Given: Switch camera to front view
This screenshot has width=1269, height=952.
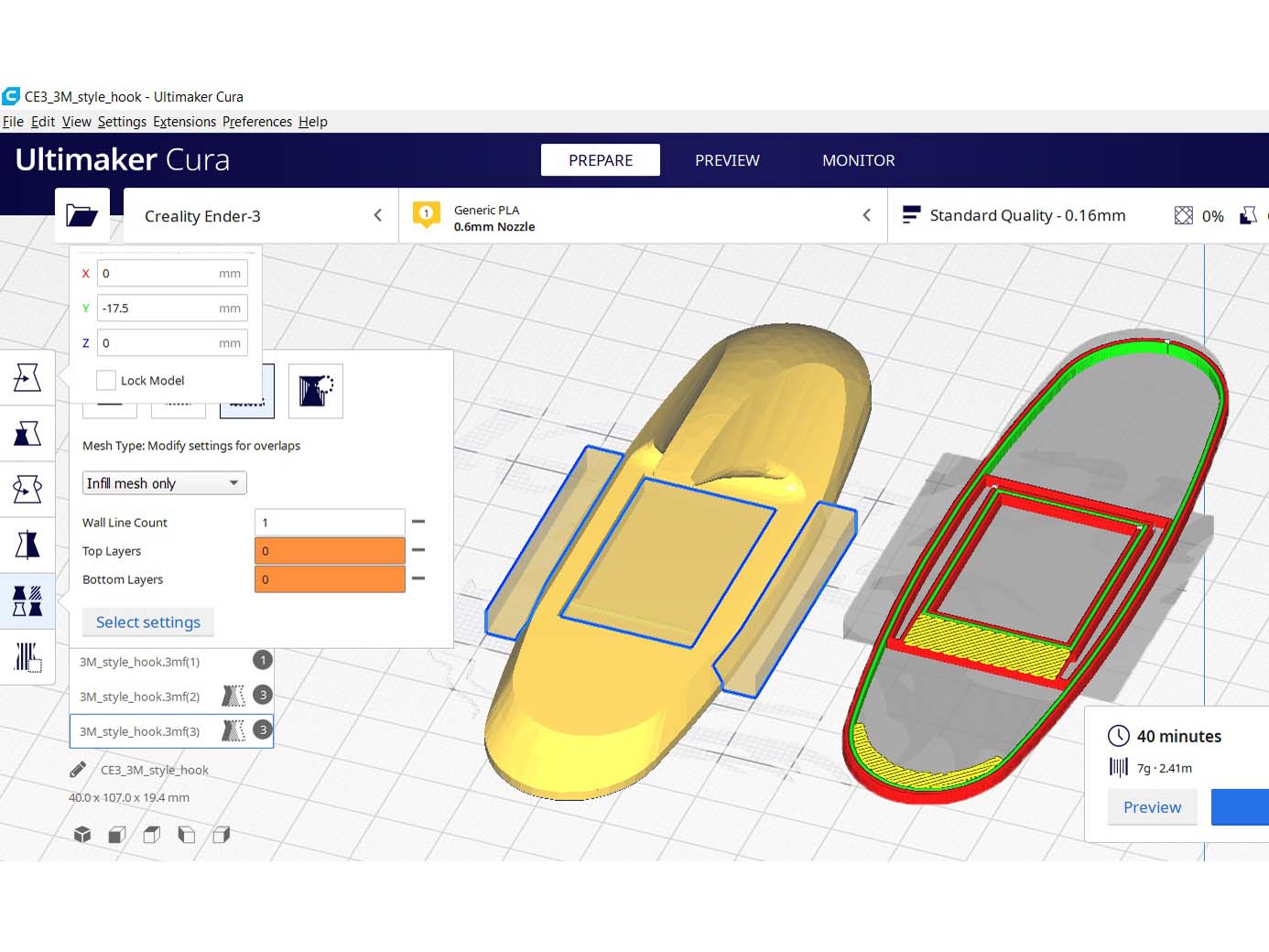Looking at the screenshot, I should point(117,834).
